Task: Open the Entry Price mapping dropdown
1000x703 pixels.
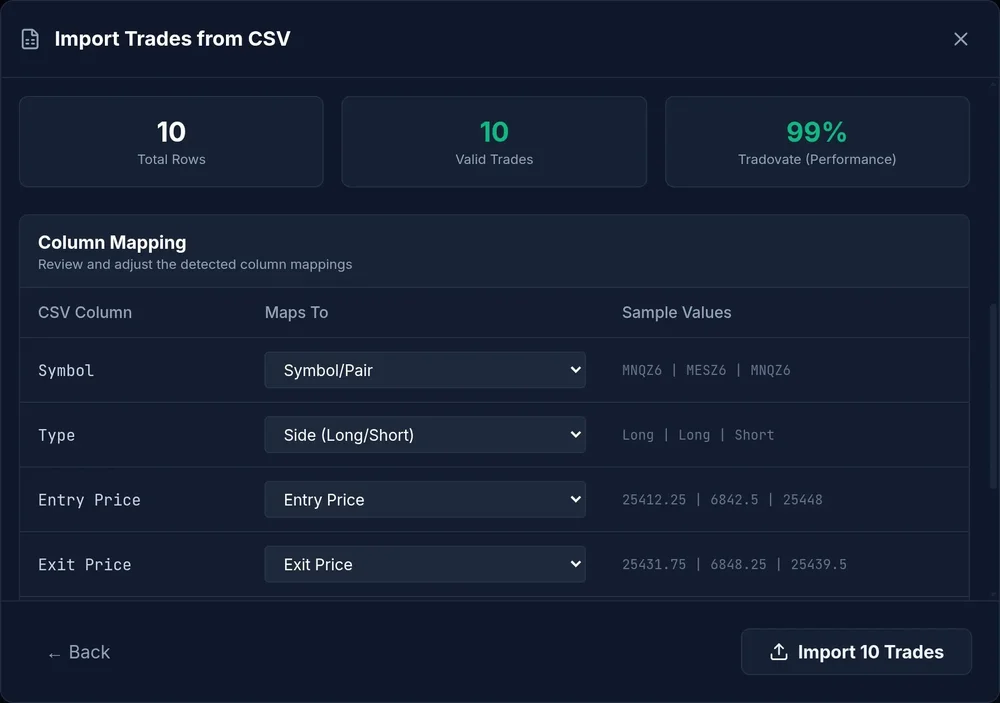Action: coord(425,500)
